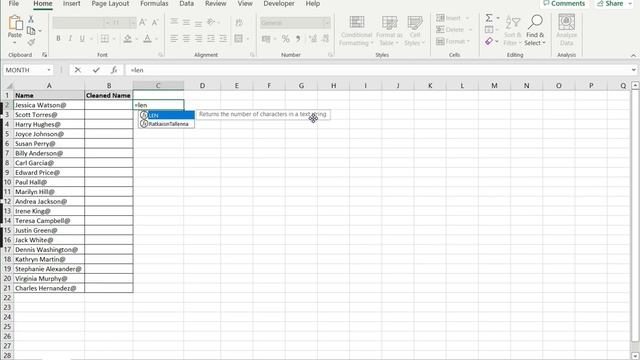640x360 pixels.
Task: Open the Format cells menu
Action: tap(453, 41)
